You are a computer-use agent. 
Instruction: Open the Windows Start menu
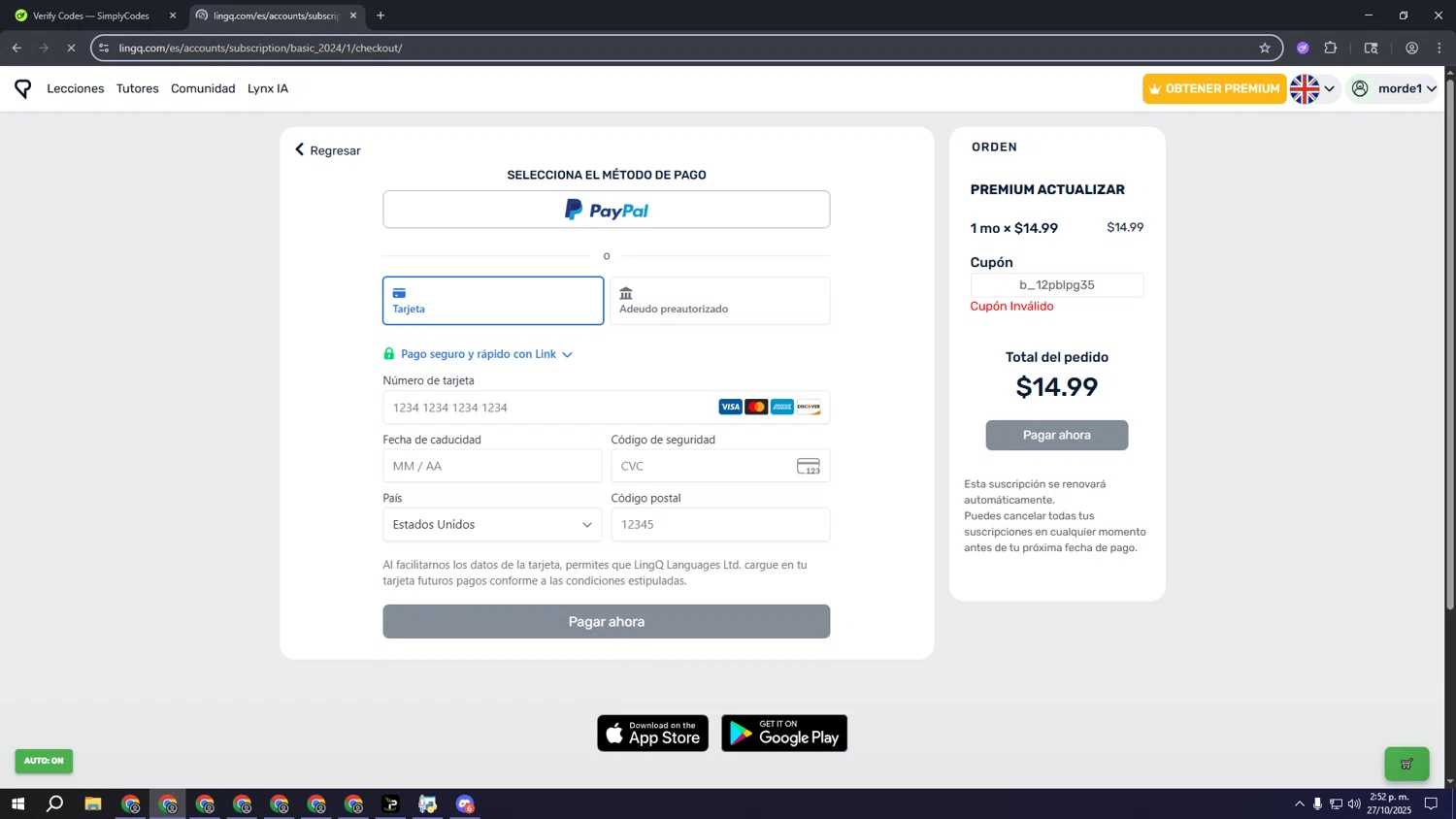[x=17, y=803]
